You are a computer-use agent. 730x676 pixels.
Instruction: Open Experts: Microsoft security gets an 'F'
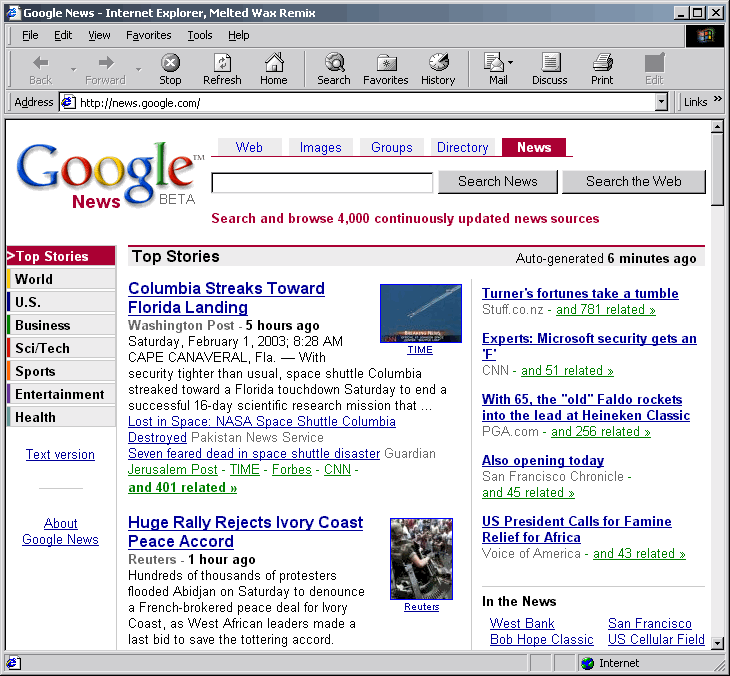tap(589, 346)
